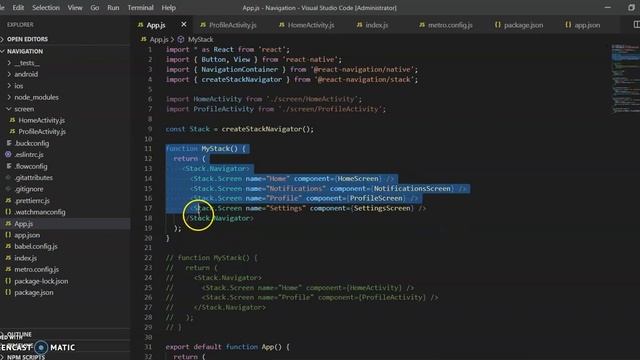Click the App.js breadcrumb segment

point(159,39)
